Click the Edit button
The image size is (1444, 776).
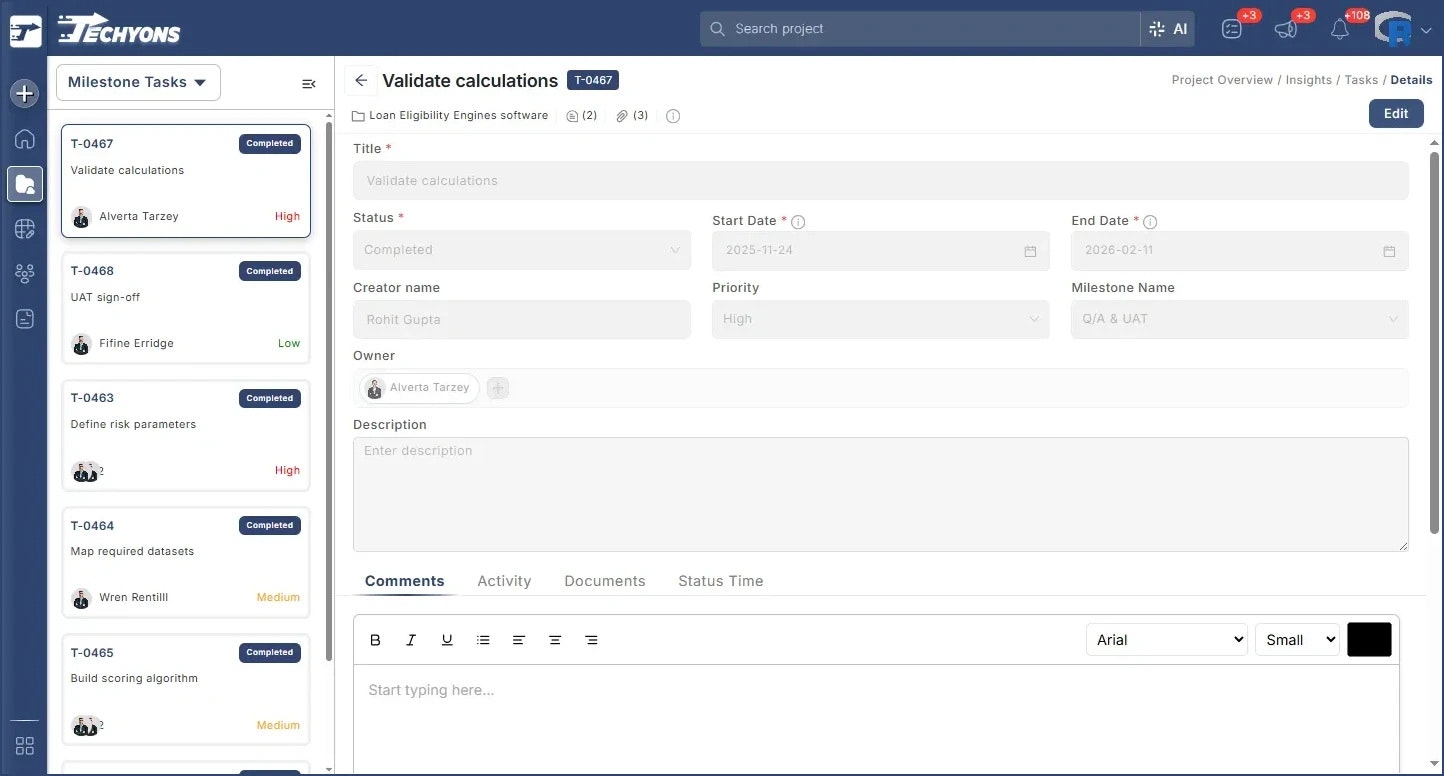click(x=1396, y=113)
